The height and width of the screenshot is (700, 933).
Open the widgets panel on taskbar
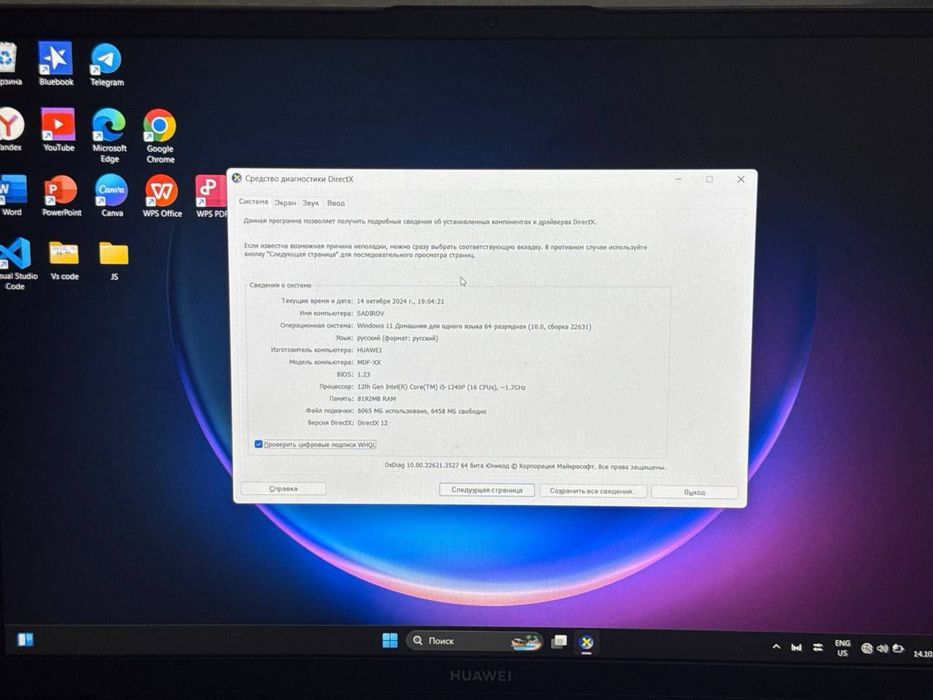pos(26,639)
